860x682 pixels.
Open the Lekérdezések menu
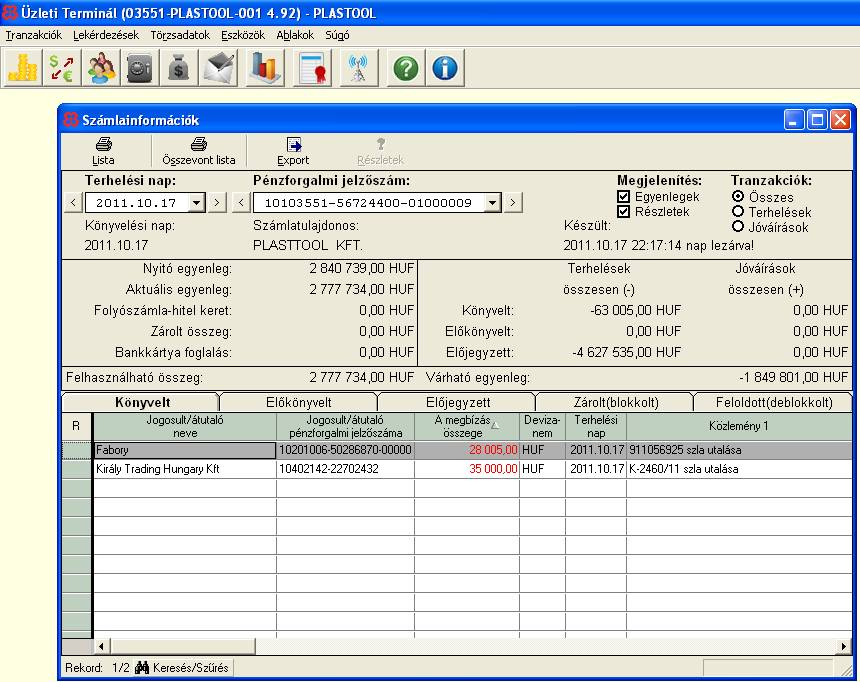pyautogui.click(x=106, y=35)
